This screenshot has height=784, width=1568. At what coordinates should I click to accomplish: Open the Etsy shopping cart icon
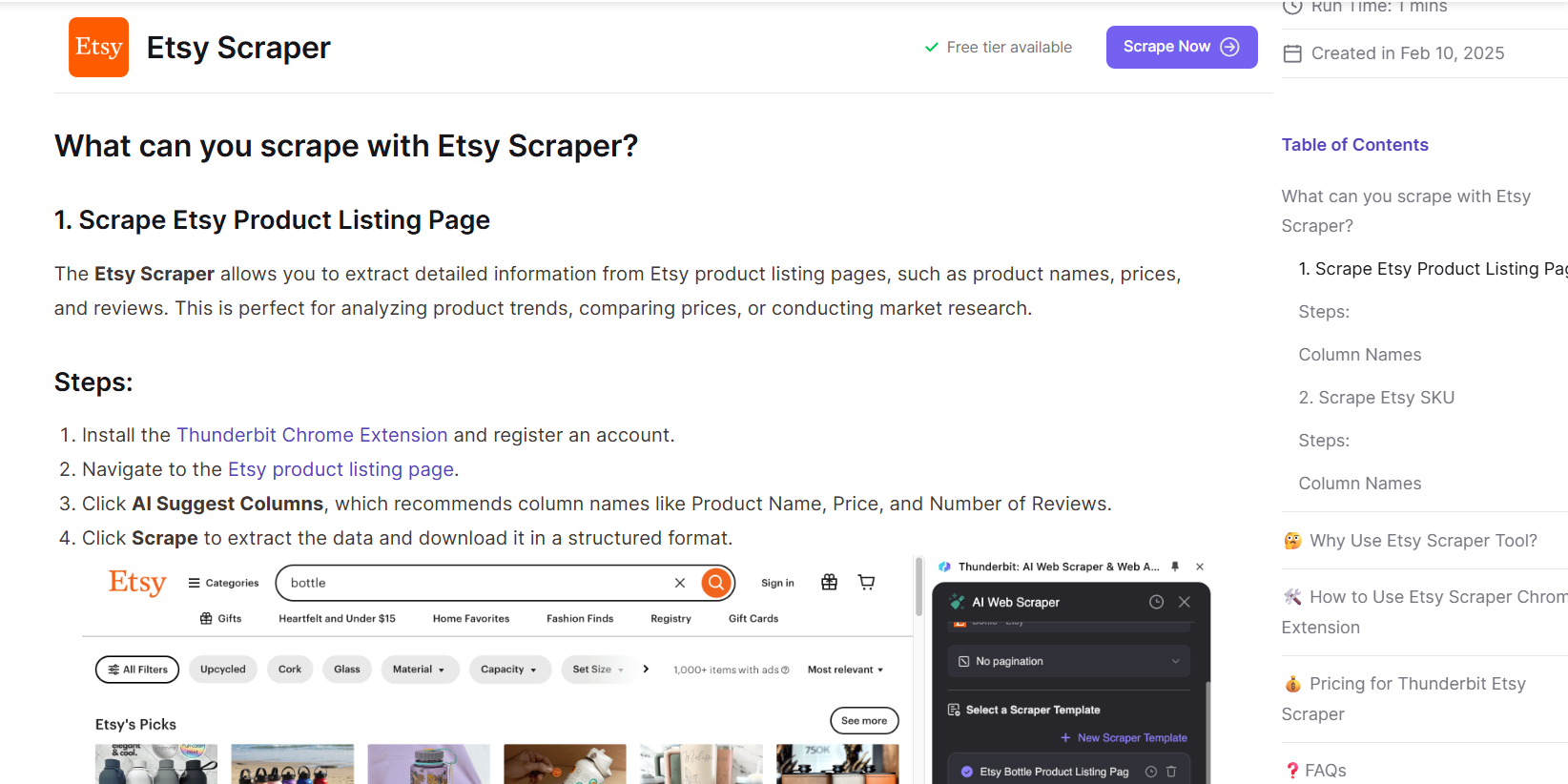pyautogui.click(x=866, y=583)
